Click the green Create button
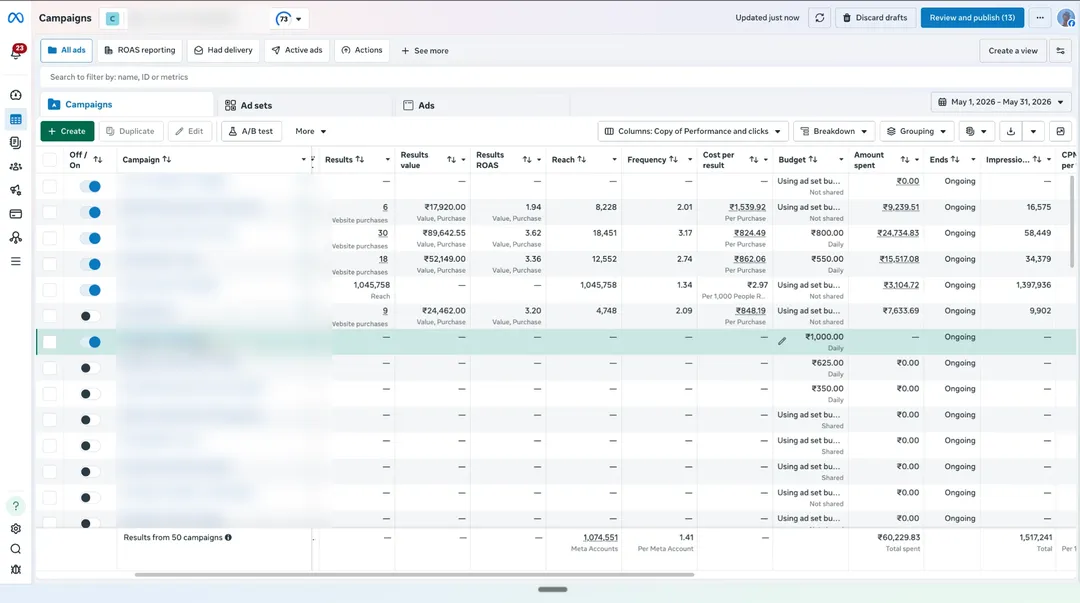Image resolution: width=1080 pixels, height=603 pixels. click(67, 131)
